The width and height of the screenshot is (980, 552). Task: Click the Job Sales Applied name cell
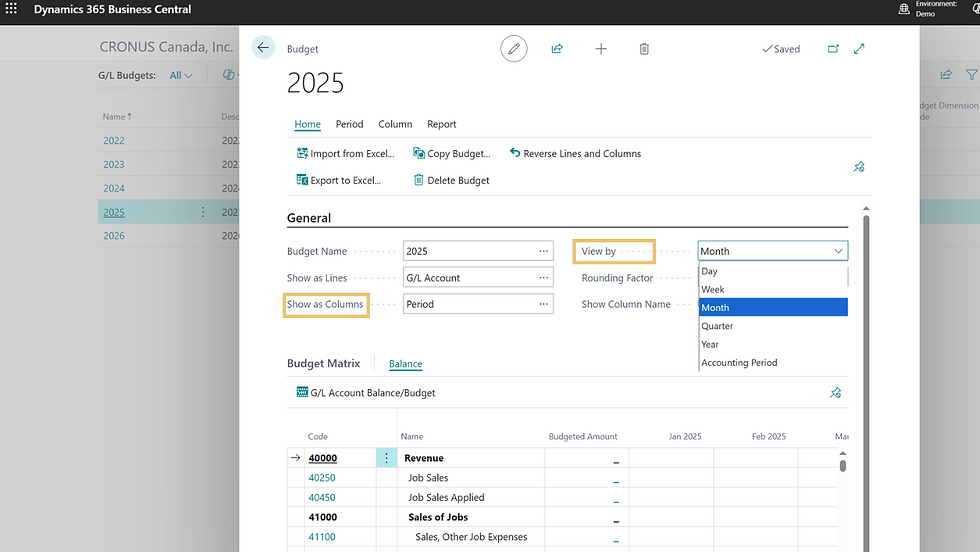[x=471, y=497]
